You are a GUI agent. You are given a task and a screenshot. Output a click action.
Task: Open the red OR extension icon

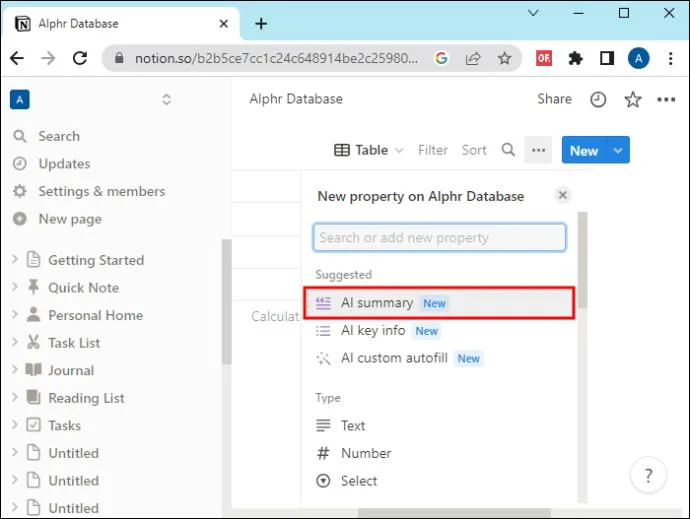[544, 58]
